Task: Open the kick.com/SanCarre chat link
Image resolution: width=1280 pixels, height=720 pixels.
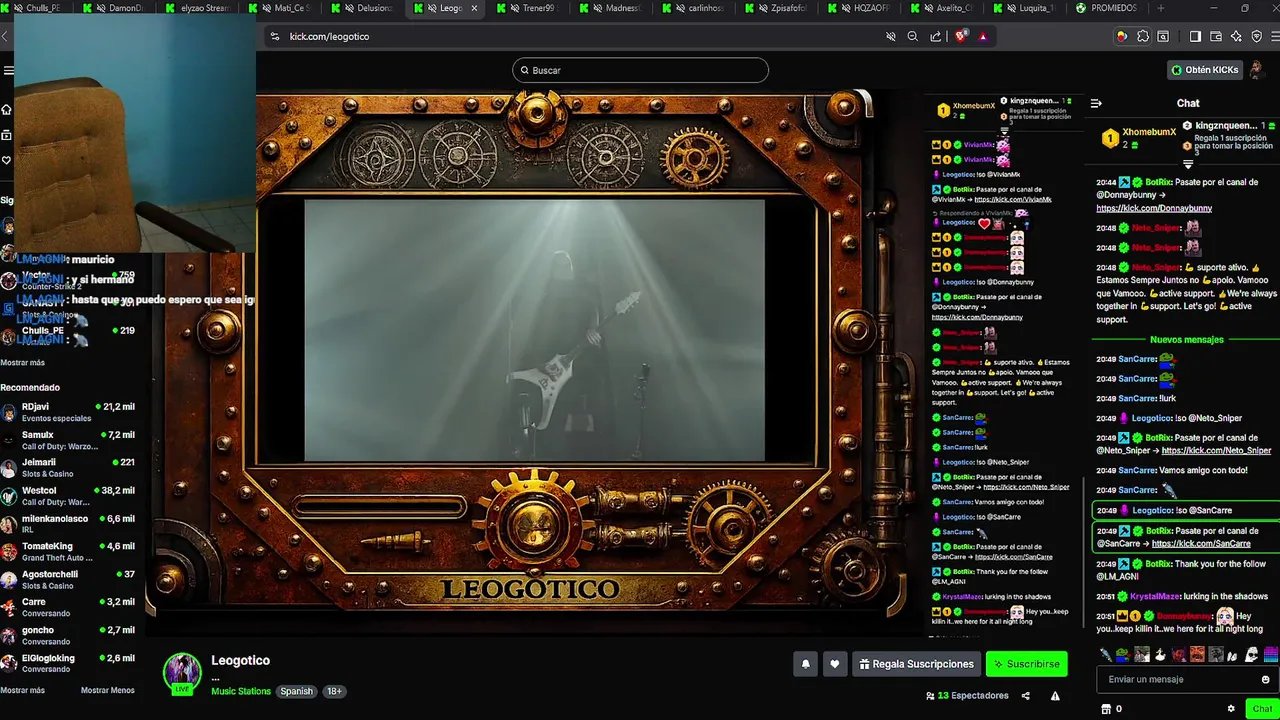Action: point(1201,544)
